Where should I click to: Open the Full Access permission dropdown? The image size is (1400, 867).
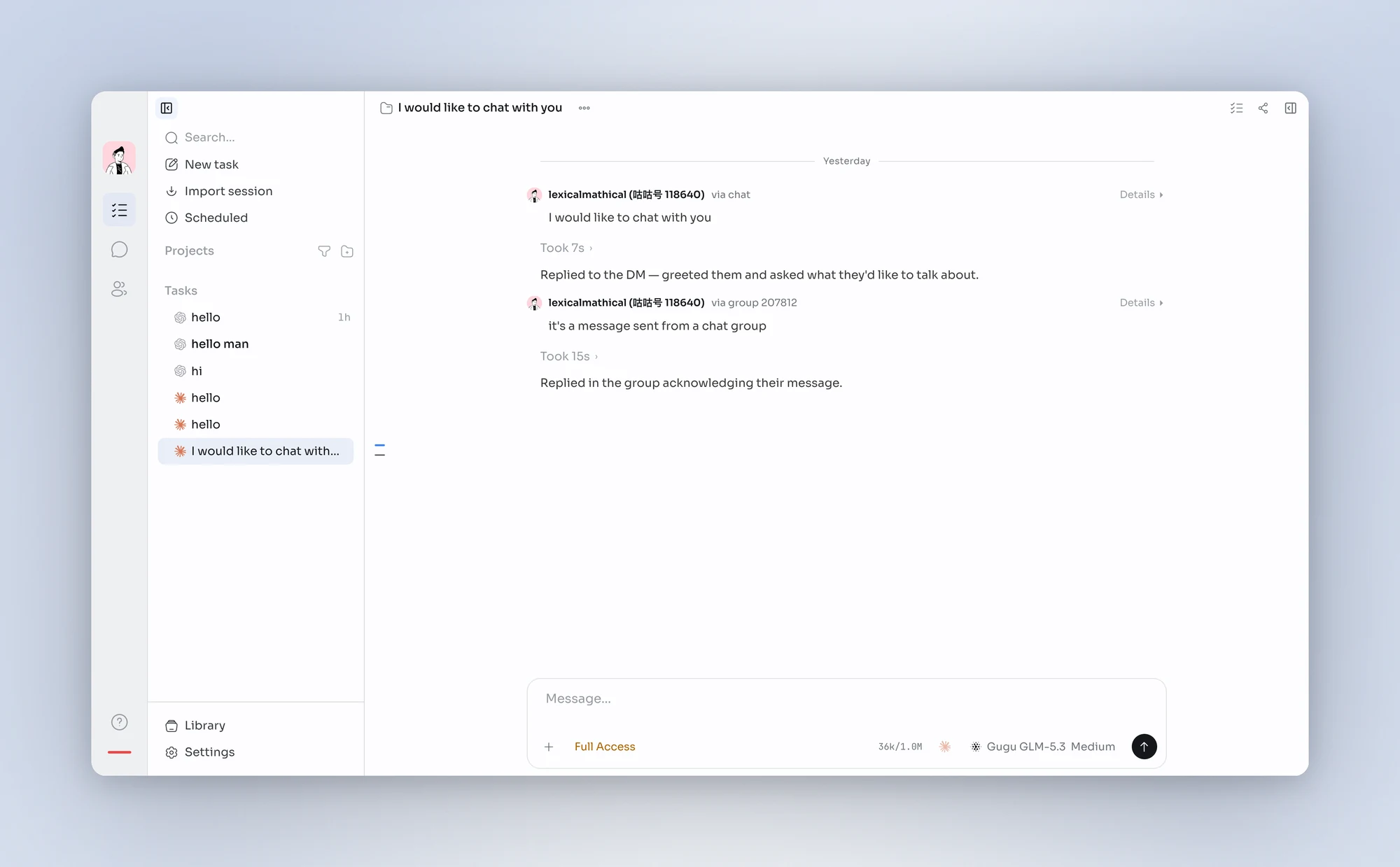[605, 747]
